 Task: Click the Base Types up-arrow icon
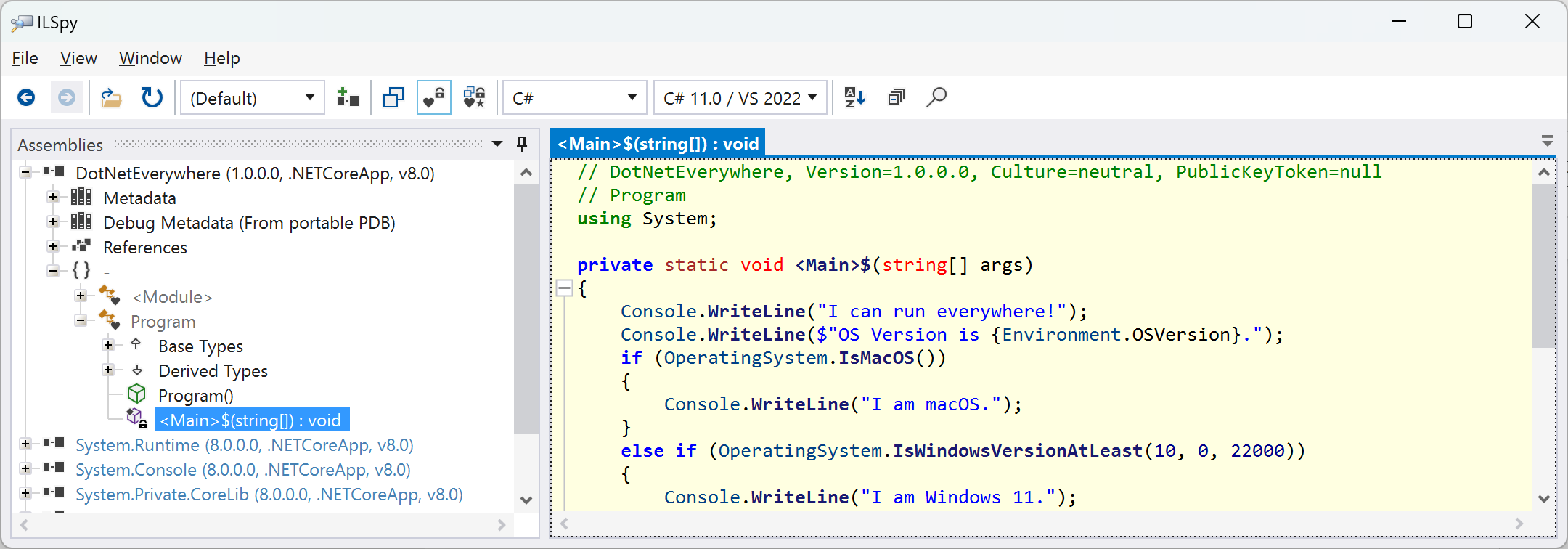(x=136, y=344)
